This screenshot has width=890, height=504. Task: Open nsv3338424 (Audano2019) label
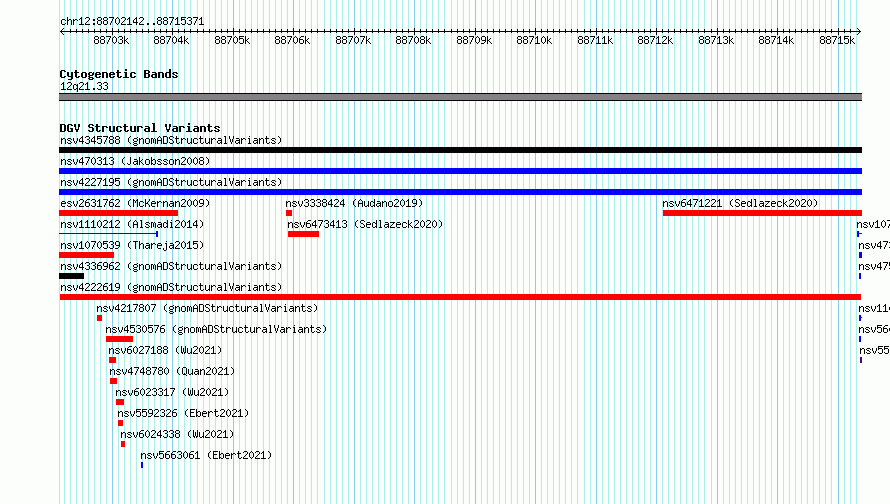point(354,203)
